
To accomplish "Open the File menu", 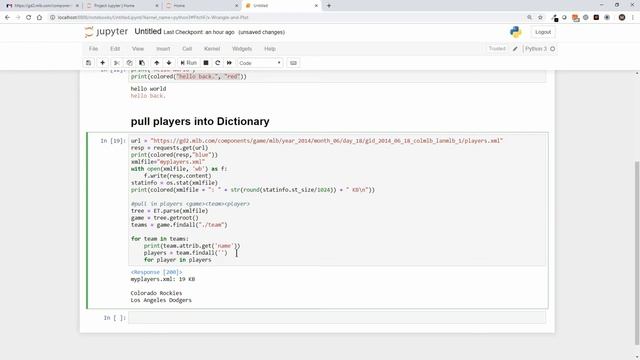I will [x=93, y=49].
